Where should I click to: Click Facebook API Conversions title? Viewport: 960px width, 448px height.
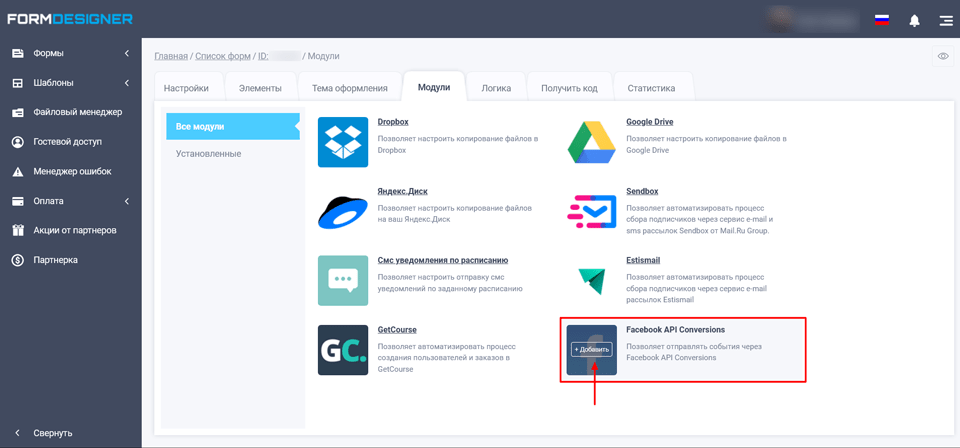pyautogui.click(x=675, y=329)
